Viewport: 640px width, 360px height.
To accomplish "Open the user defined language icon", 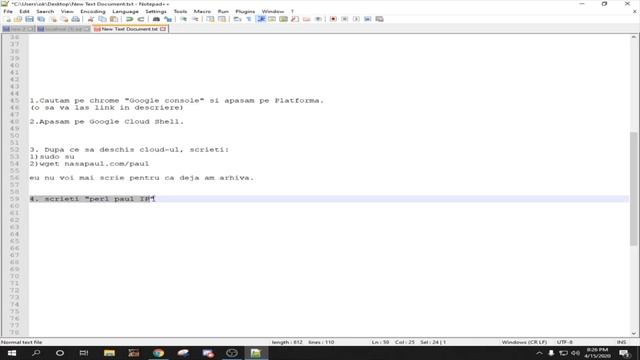I will [x=272, y=19].
